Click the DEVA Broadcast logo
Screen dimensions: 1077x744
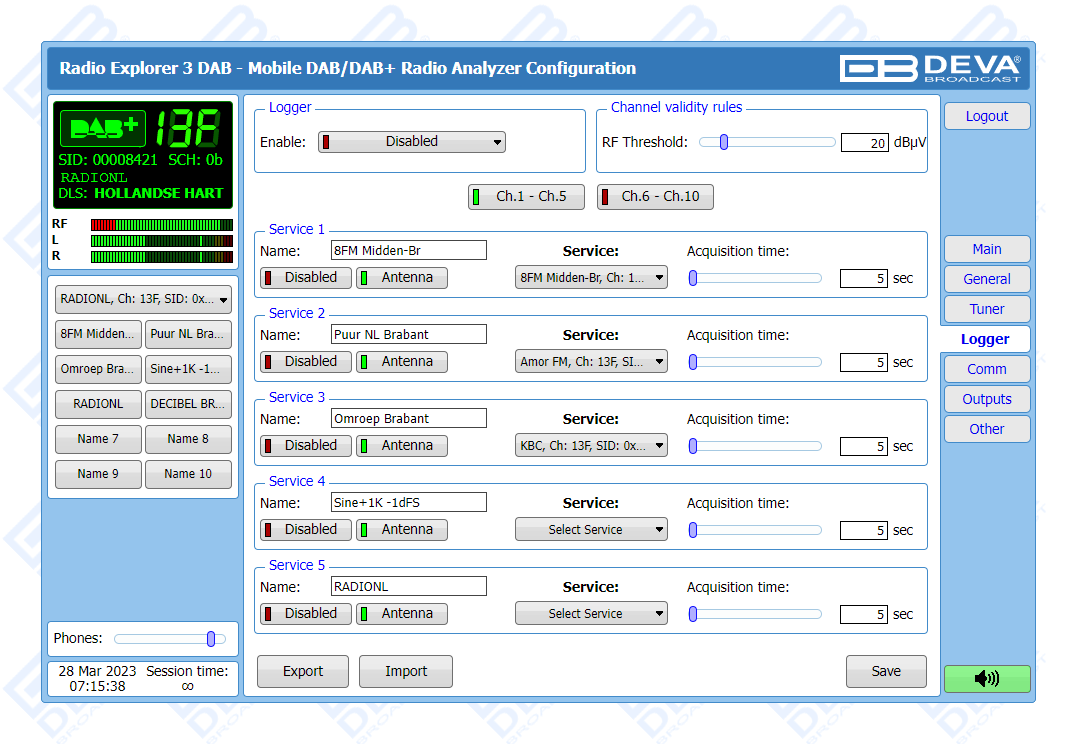click(x=930, y=68)
